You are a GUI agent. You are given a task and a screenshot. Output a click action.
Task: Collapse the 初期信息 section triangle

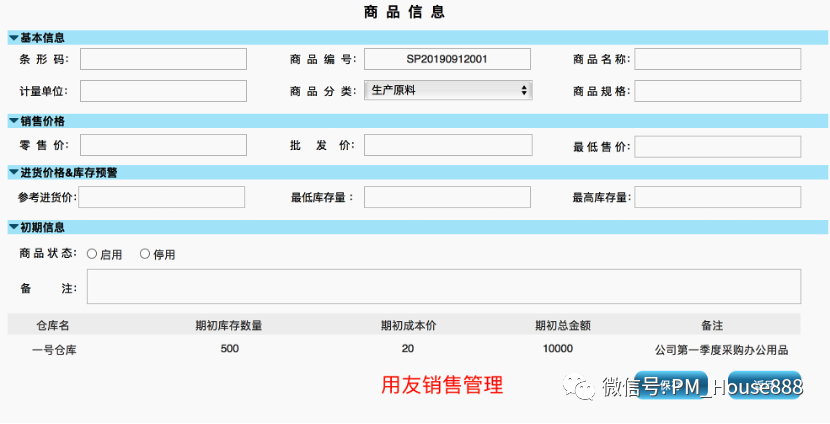13,227
